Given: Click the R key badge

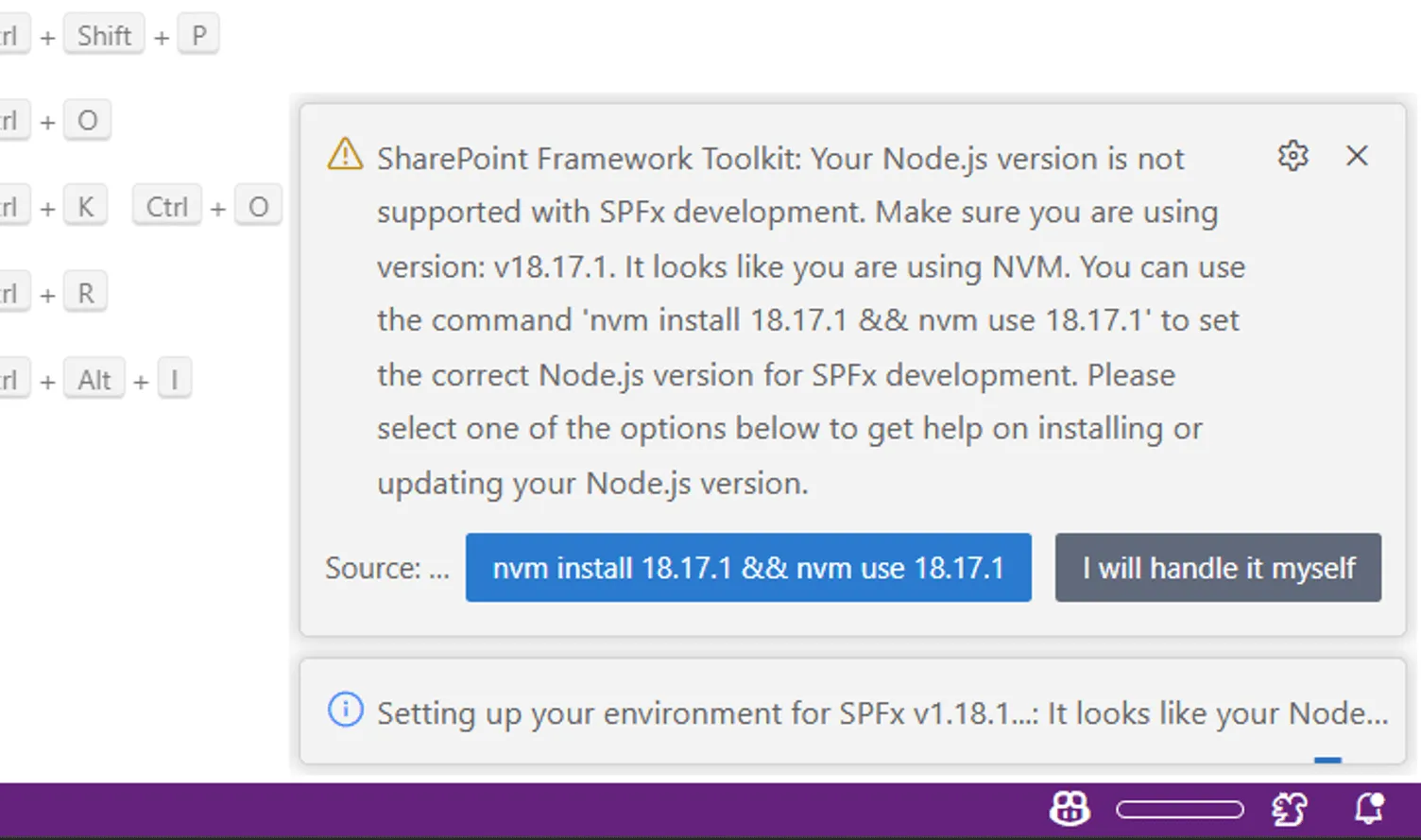Looking at the screenshot, I should tap(85, 292).
